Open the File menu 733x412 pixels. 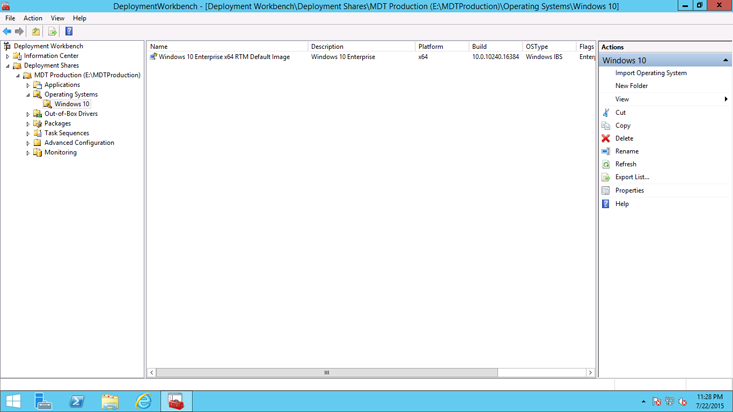click(10, 18)
